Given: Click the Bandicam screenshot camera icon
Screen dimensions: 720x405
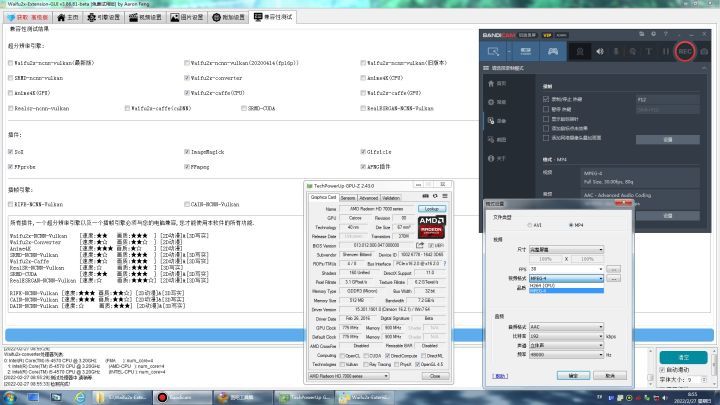Looking at the screenshot, I should click(x=704, y=50).
